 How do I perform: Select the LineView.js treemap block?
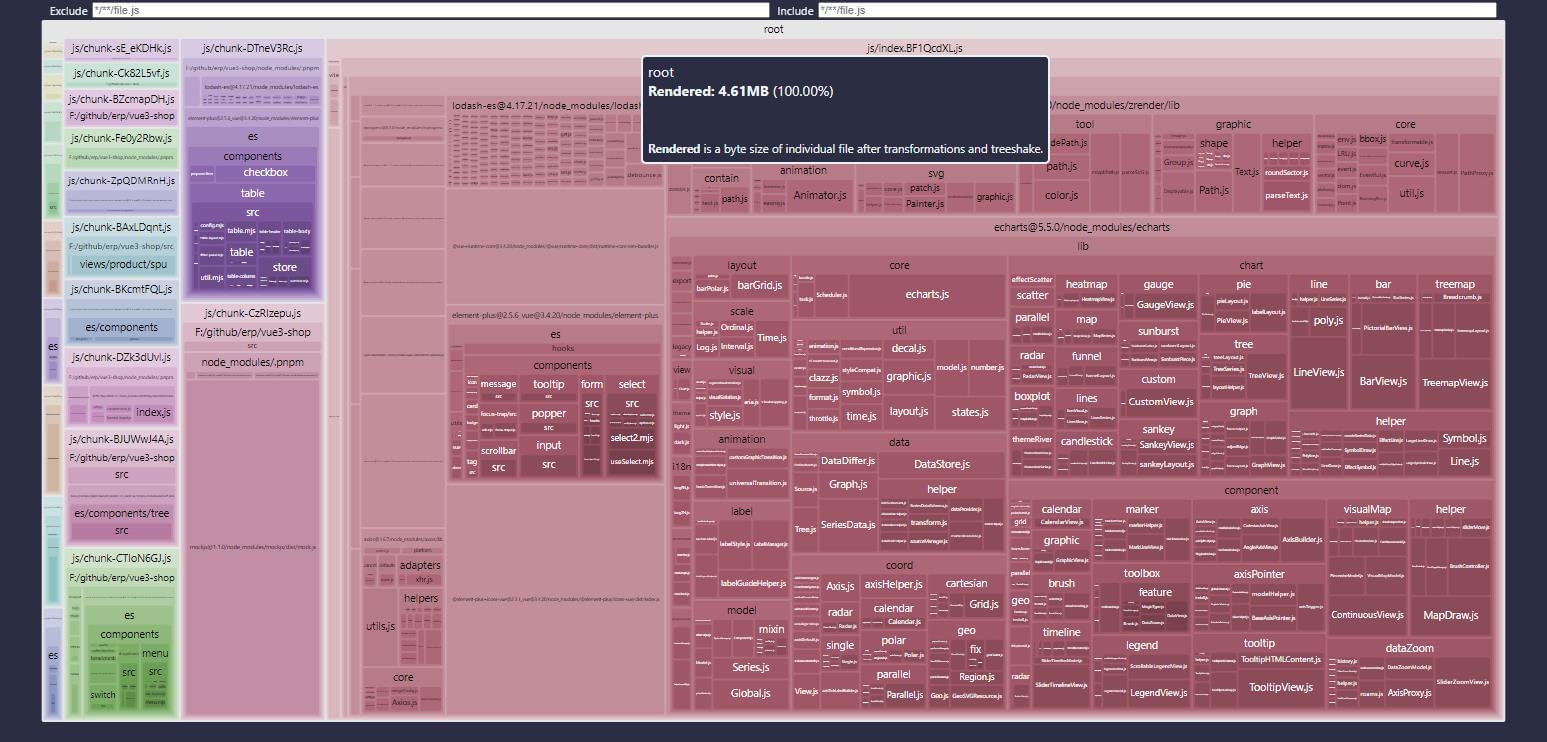[x=1318, y=372]
